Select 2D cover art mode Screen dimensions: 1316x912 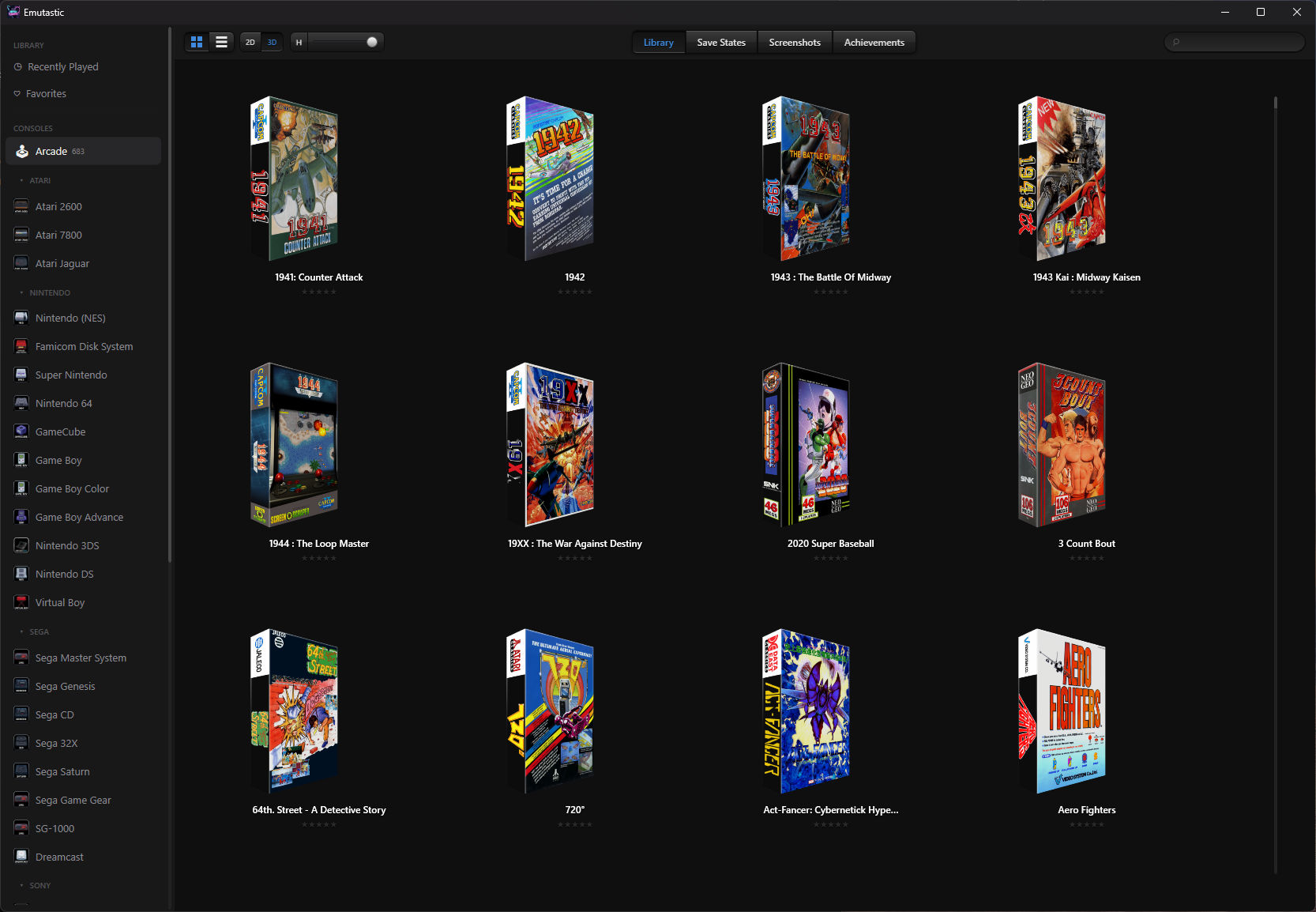[250, 43]
